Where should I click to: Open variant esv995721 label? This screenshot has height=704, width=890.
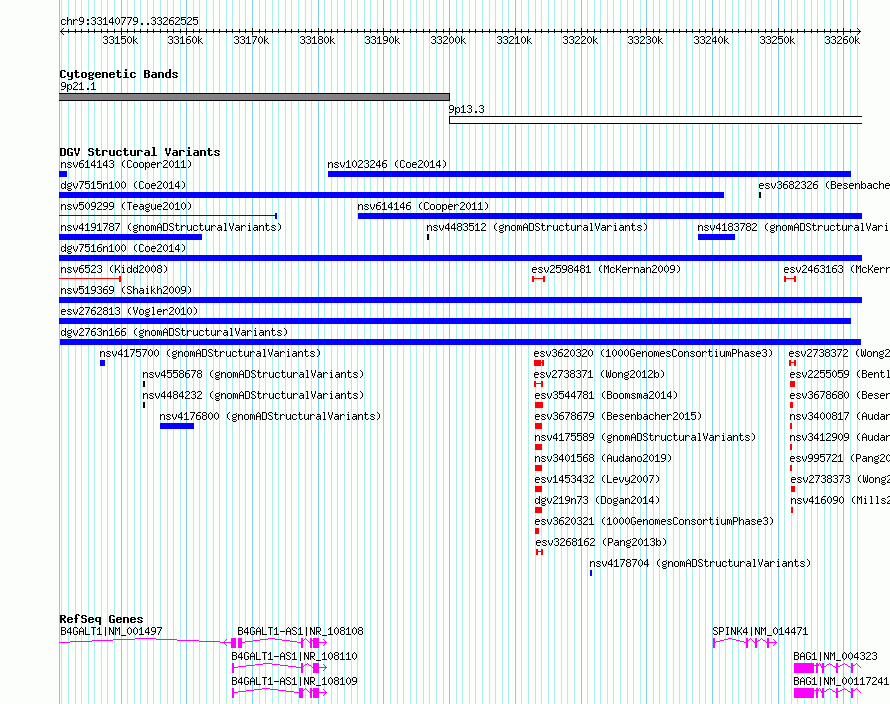pyautogui.click(x=839, y=458)
